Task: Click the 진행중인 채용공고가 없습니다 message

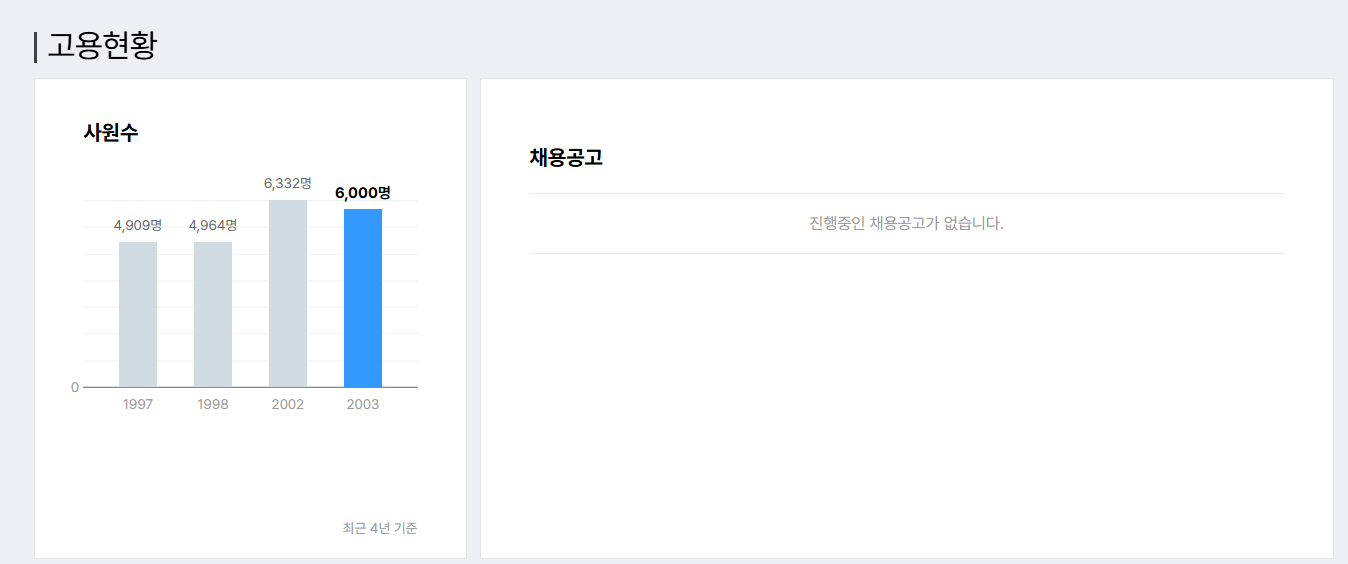Action: coord(906,223)
